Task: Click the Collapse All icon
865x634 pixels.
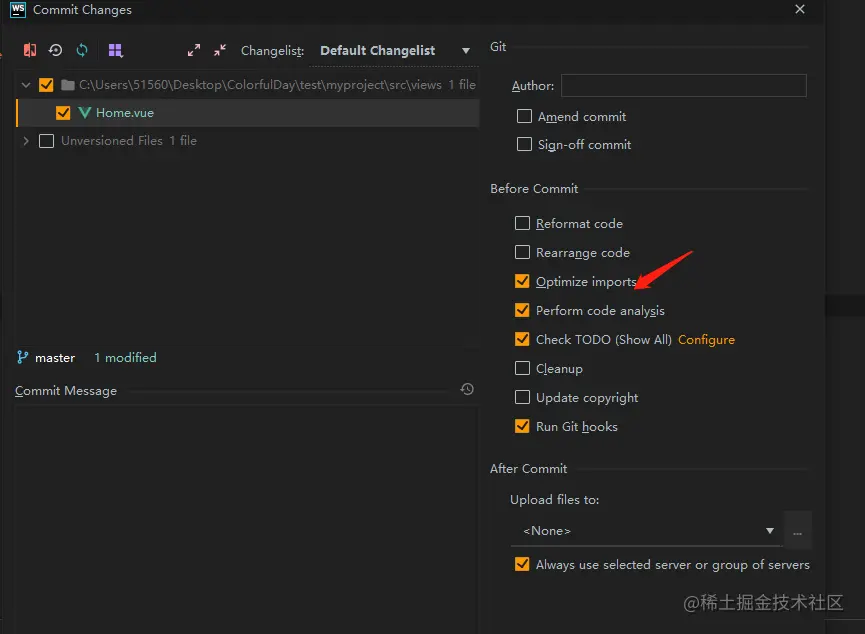Action: pos(220,50)
